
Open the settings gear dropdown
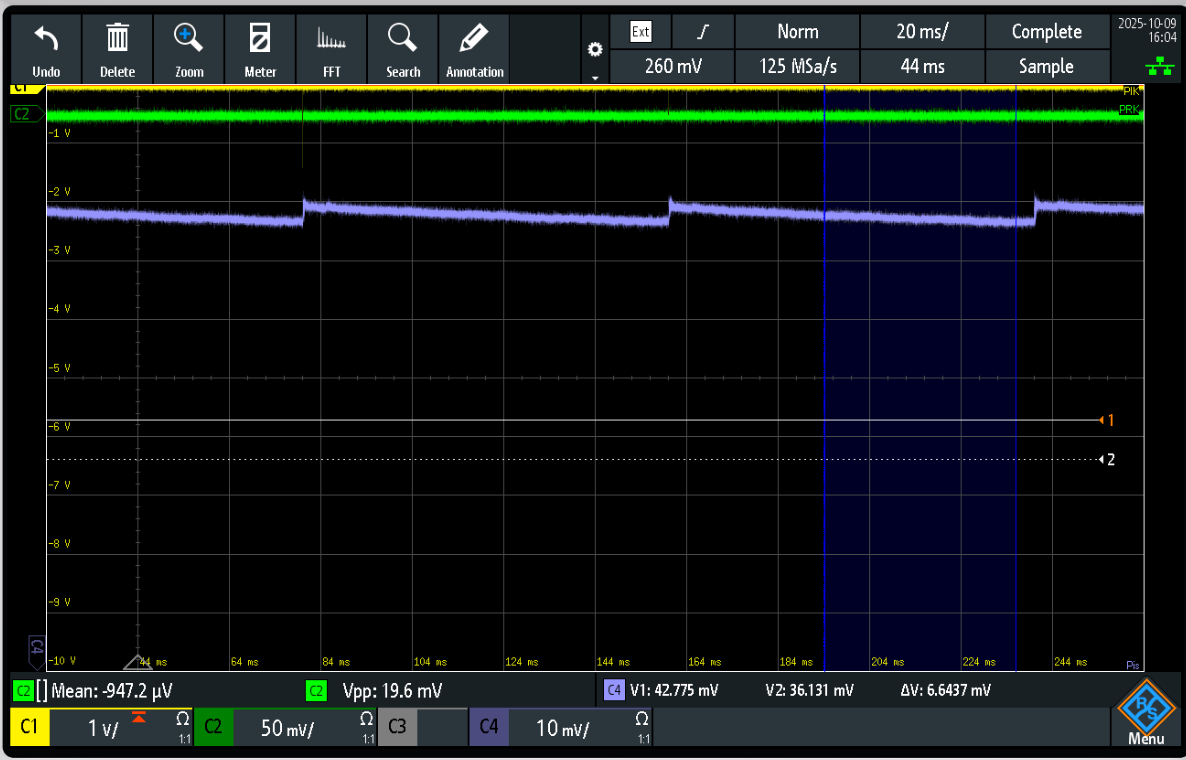click(x=595, y=50)
